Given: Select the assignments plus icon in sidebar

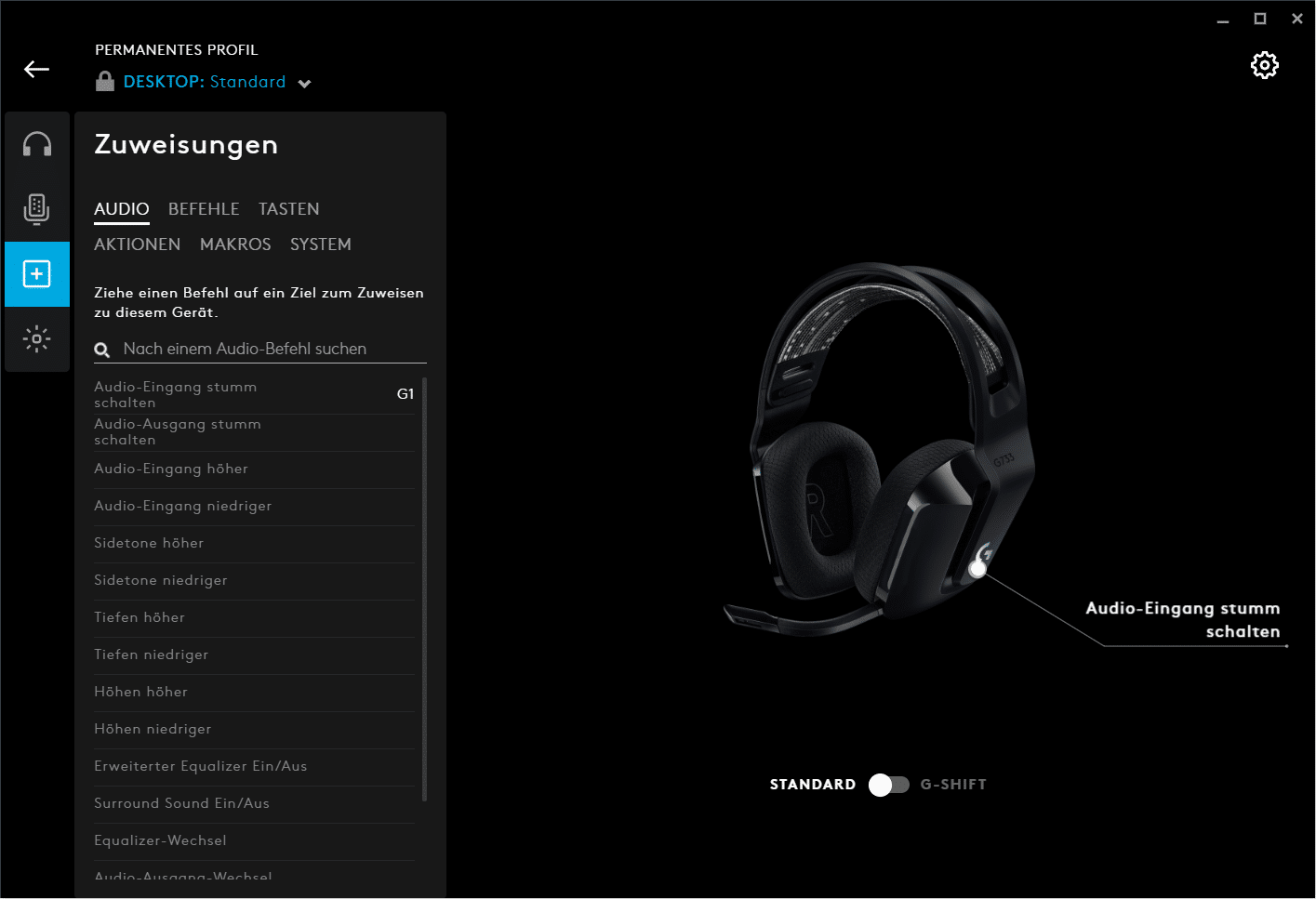Looking at the screenshot, I should pyautogui.click(x=37, y=274).
